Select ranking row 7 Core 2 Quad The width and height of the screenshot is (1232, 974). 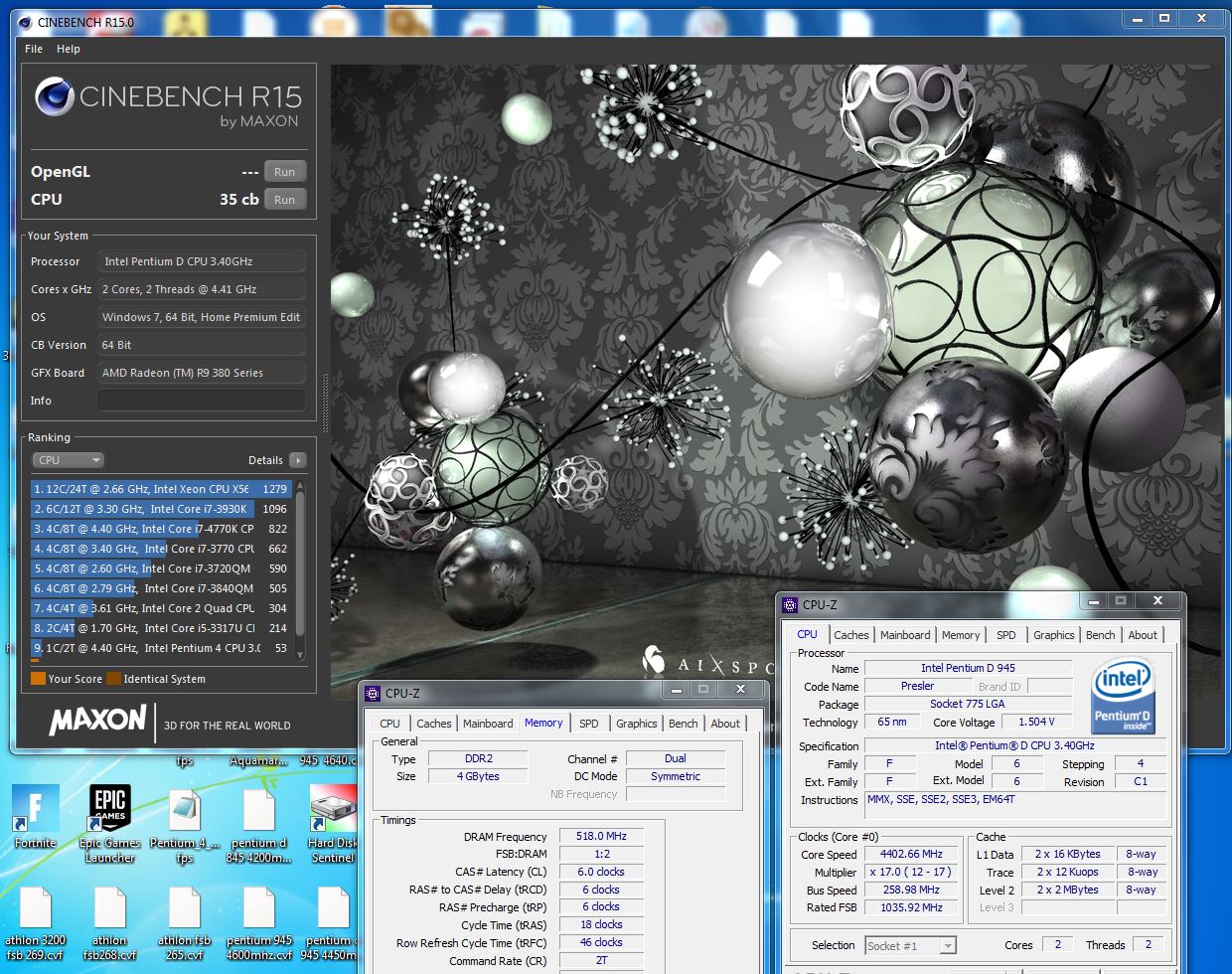click(161, 608)
